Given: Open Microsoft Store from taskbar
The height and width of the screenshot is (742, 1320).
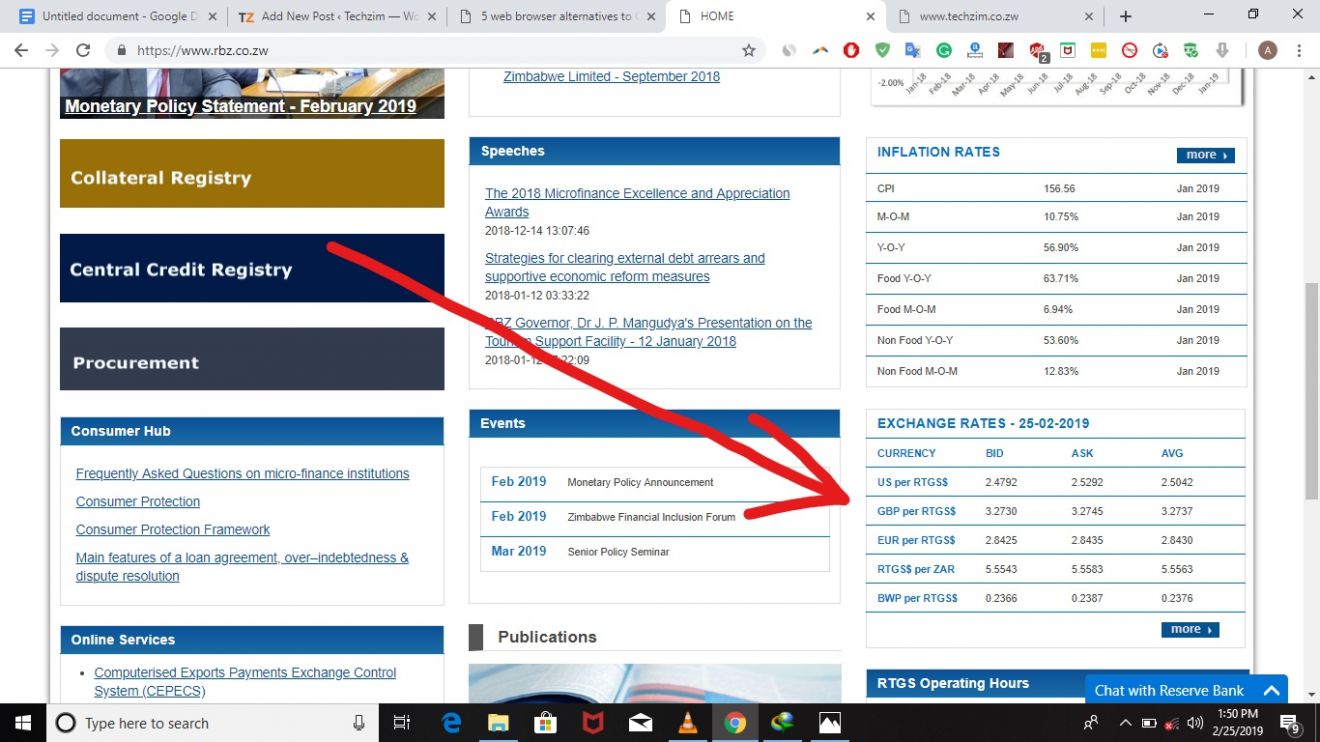Looking at the screenshot, I should pyautogui.click(x=545, y=723).
